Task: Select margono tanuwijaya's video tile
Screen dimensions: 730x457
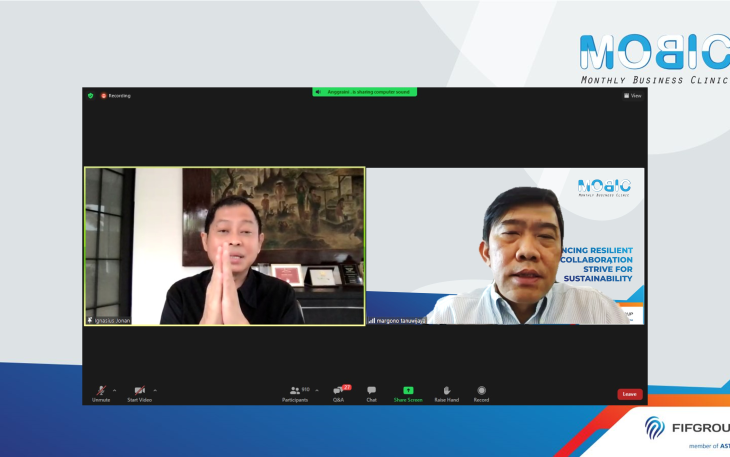Action: pos(505,246)
